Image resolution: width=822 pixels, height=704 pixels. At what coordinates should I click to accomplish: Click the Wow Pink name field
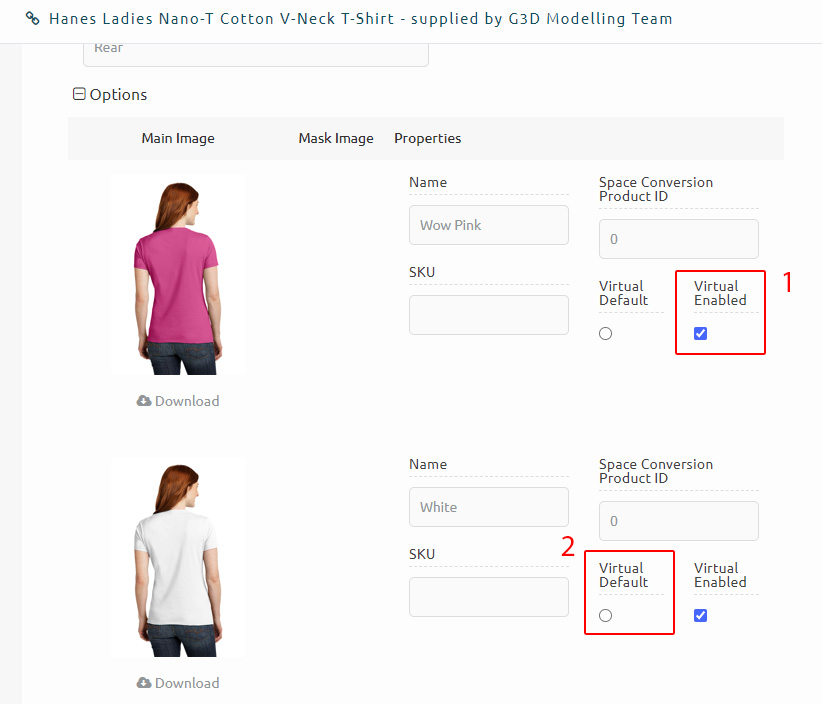(489, 225)
